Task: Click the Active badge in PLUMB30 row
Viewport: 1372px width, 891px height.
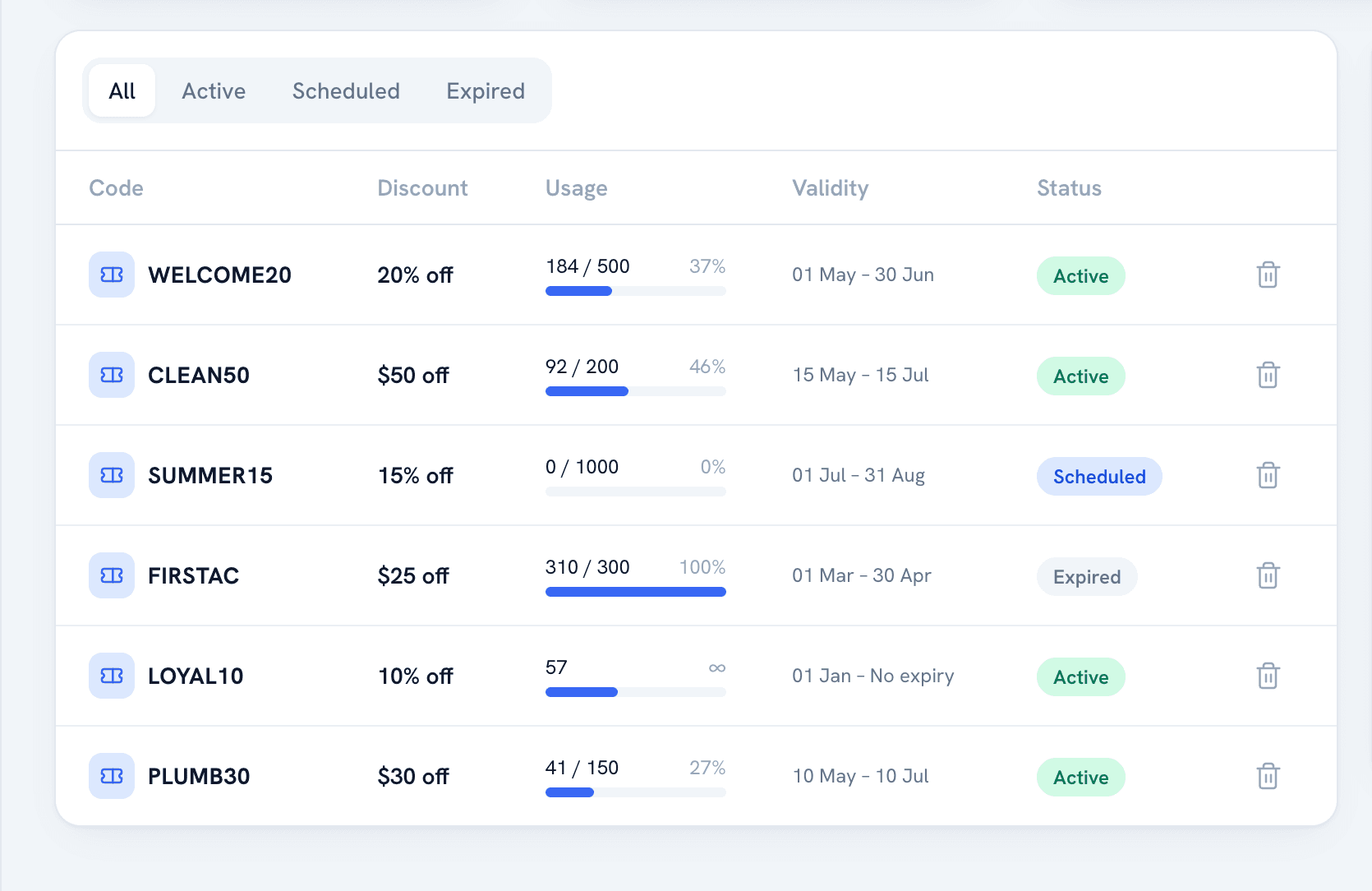Action: pyautogui.click(x=1081, y=778)
